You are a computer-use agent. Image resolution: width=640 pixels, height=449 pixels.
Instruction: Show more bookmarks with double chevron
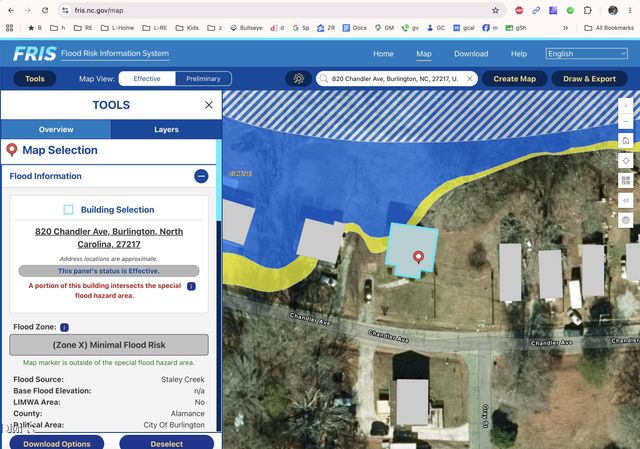pos(565,28)
